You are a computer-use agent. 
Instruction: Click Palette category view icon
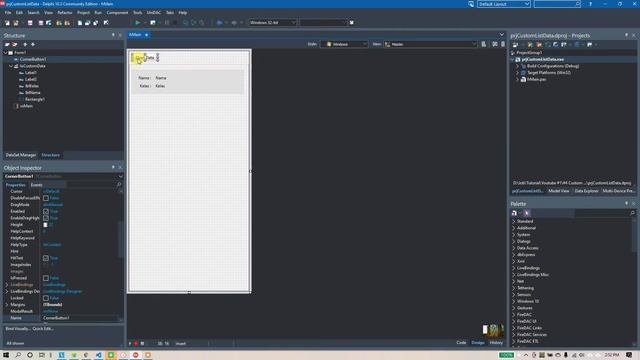coord(514,213)
